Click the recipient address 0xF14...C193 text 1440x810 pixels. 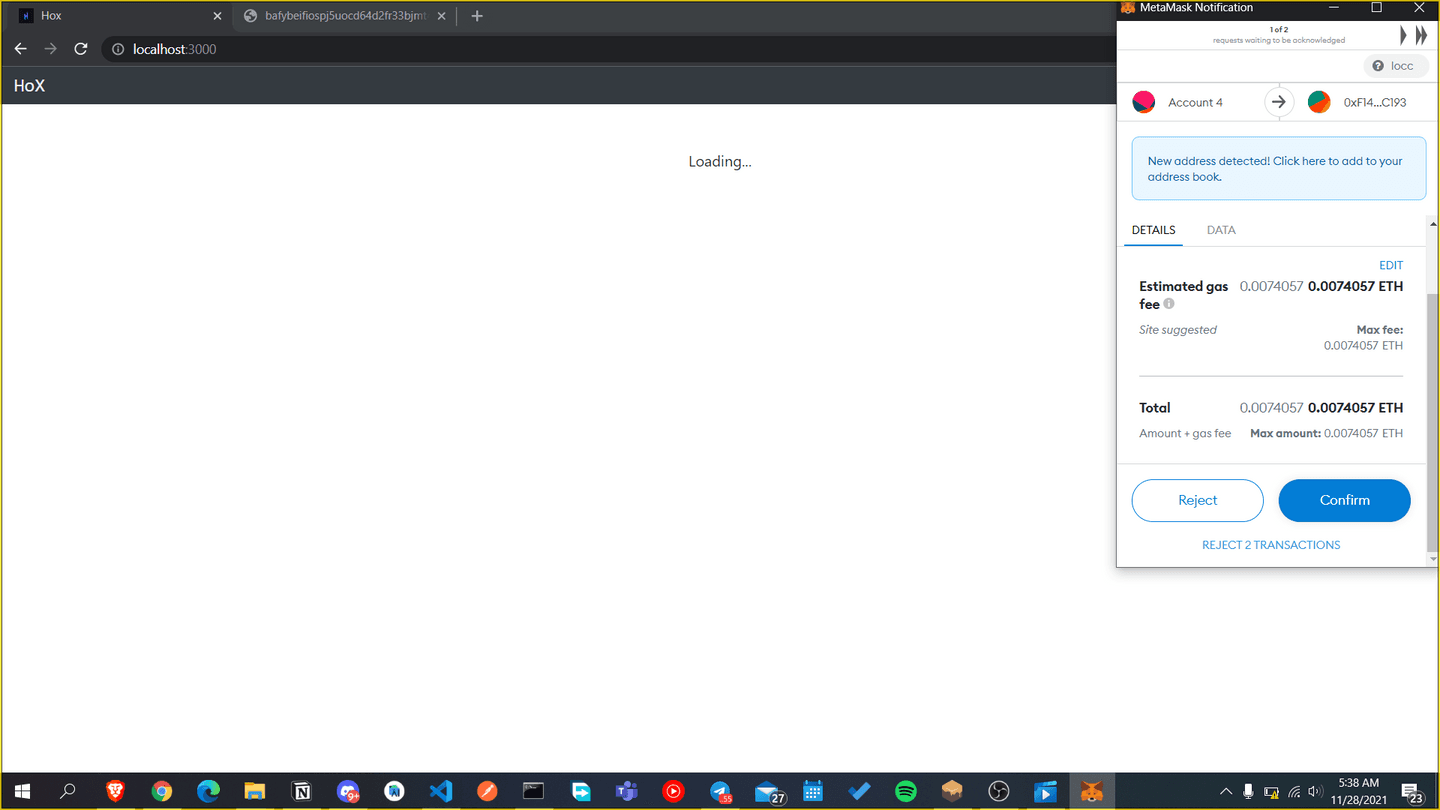tap(1375, 102)
